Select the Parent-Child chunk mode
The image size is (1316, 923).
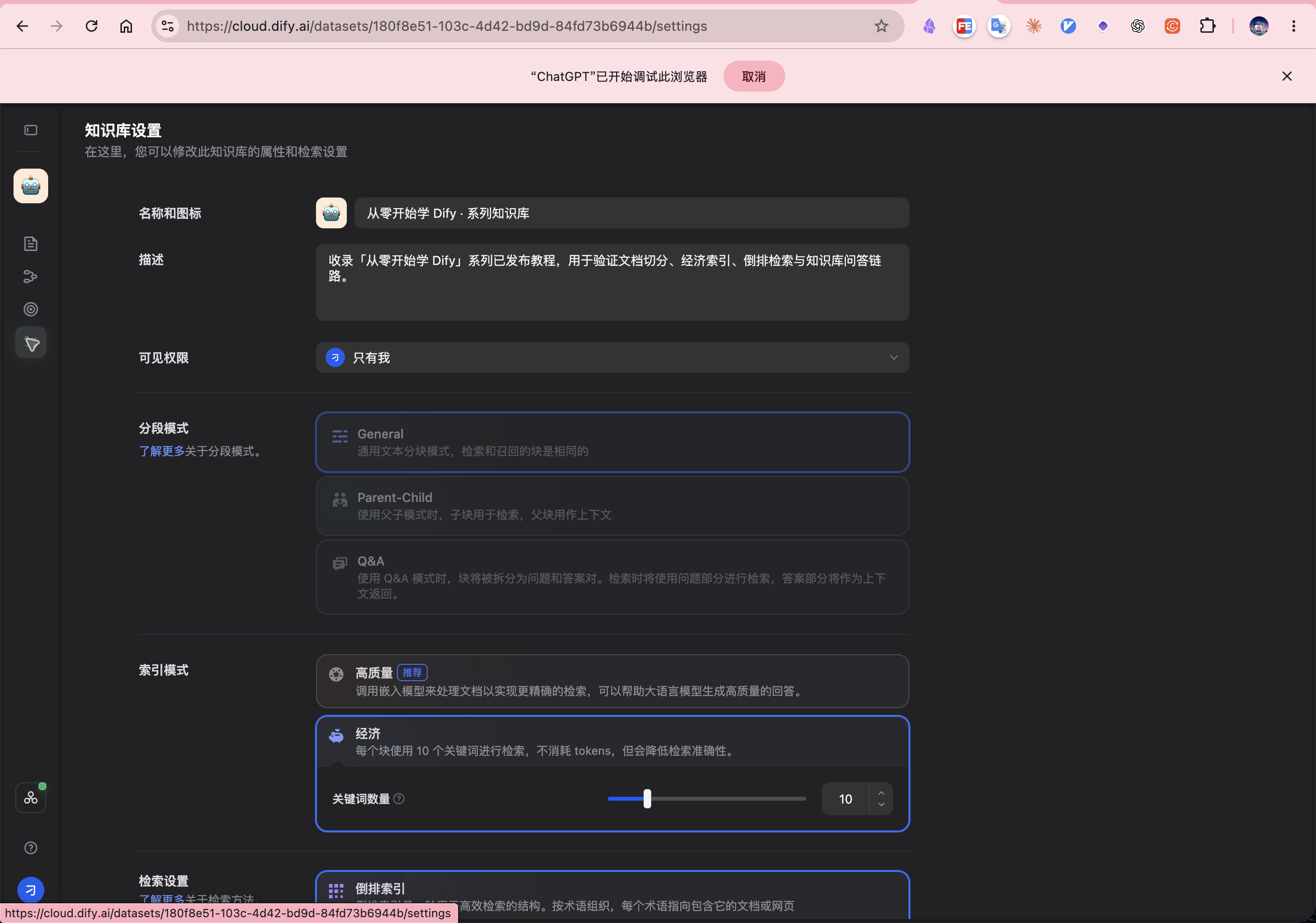[x=612, y=506]
